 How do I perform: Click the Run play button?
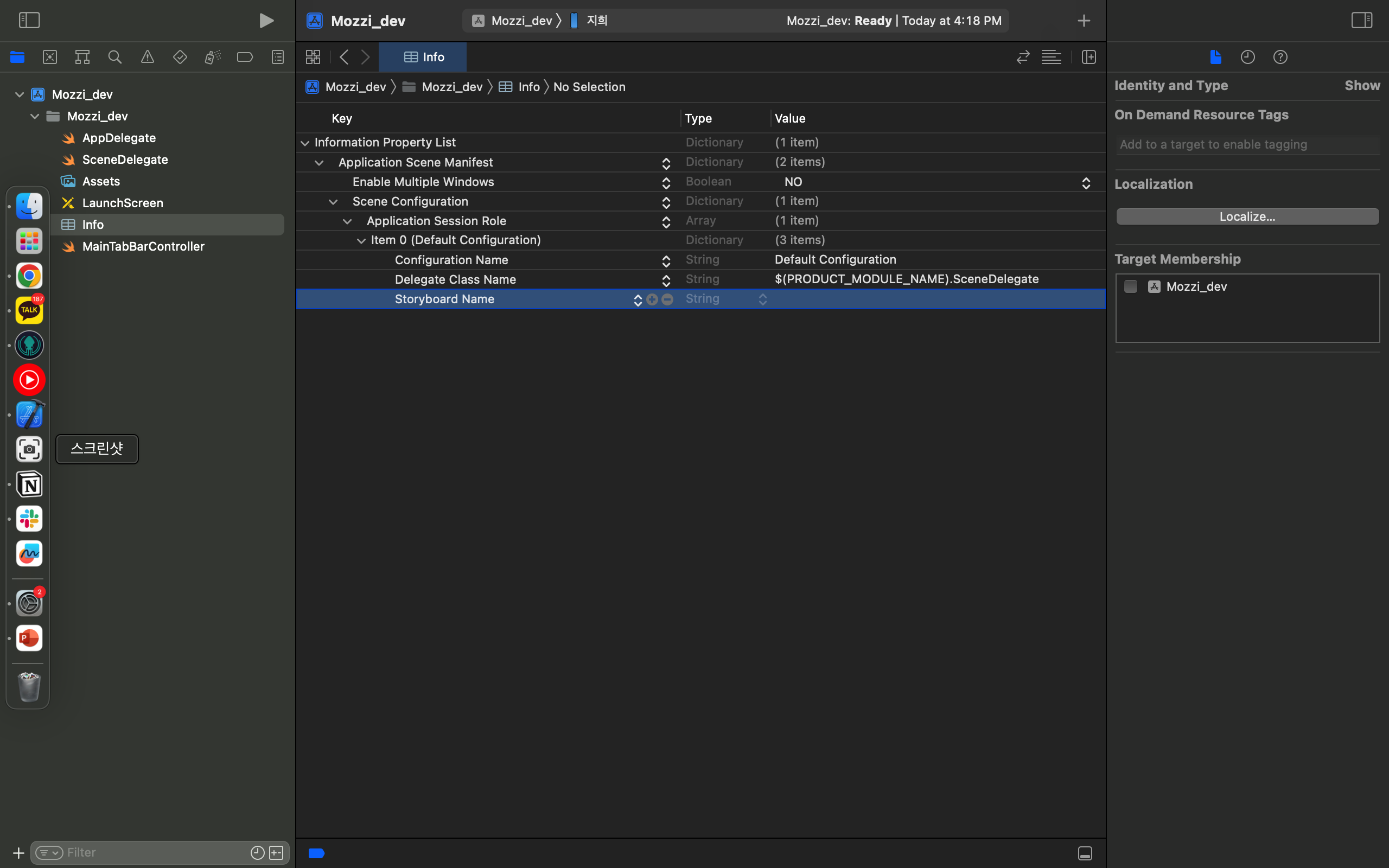point(266,21)
